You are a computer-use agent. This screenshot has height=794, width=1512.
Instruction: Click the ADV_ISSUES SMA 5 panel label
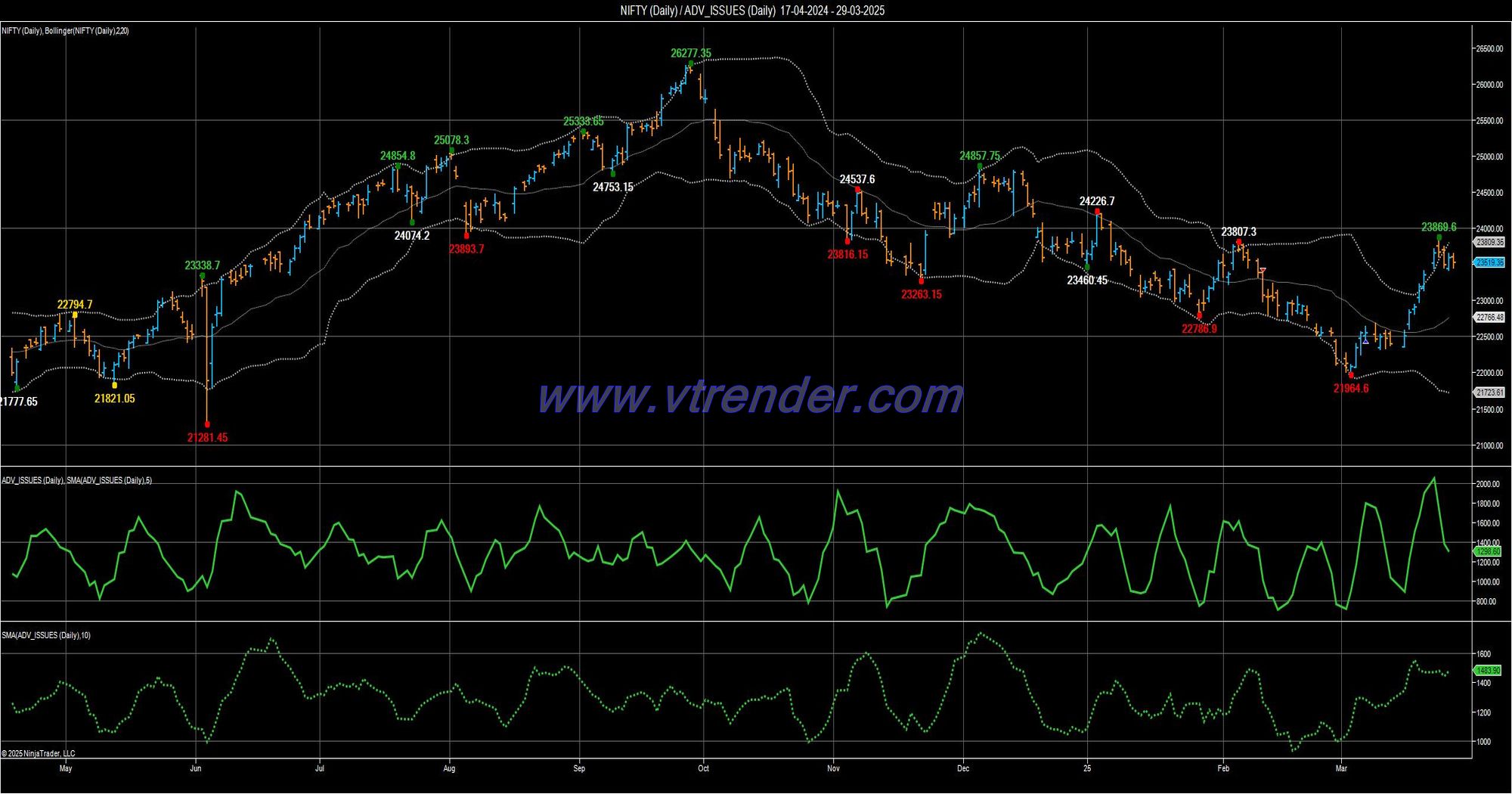[76, 480]
